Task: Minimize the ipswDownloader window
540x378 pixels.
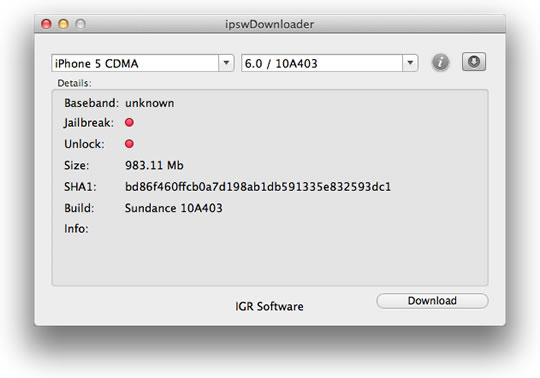Action: (x=63, y=24)
